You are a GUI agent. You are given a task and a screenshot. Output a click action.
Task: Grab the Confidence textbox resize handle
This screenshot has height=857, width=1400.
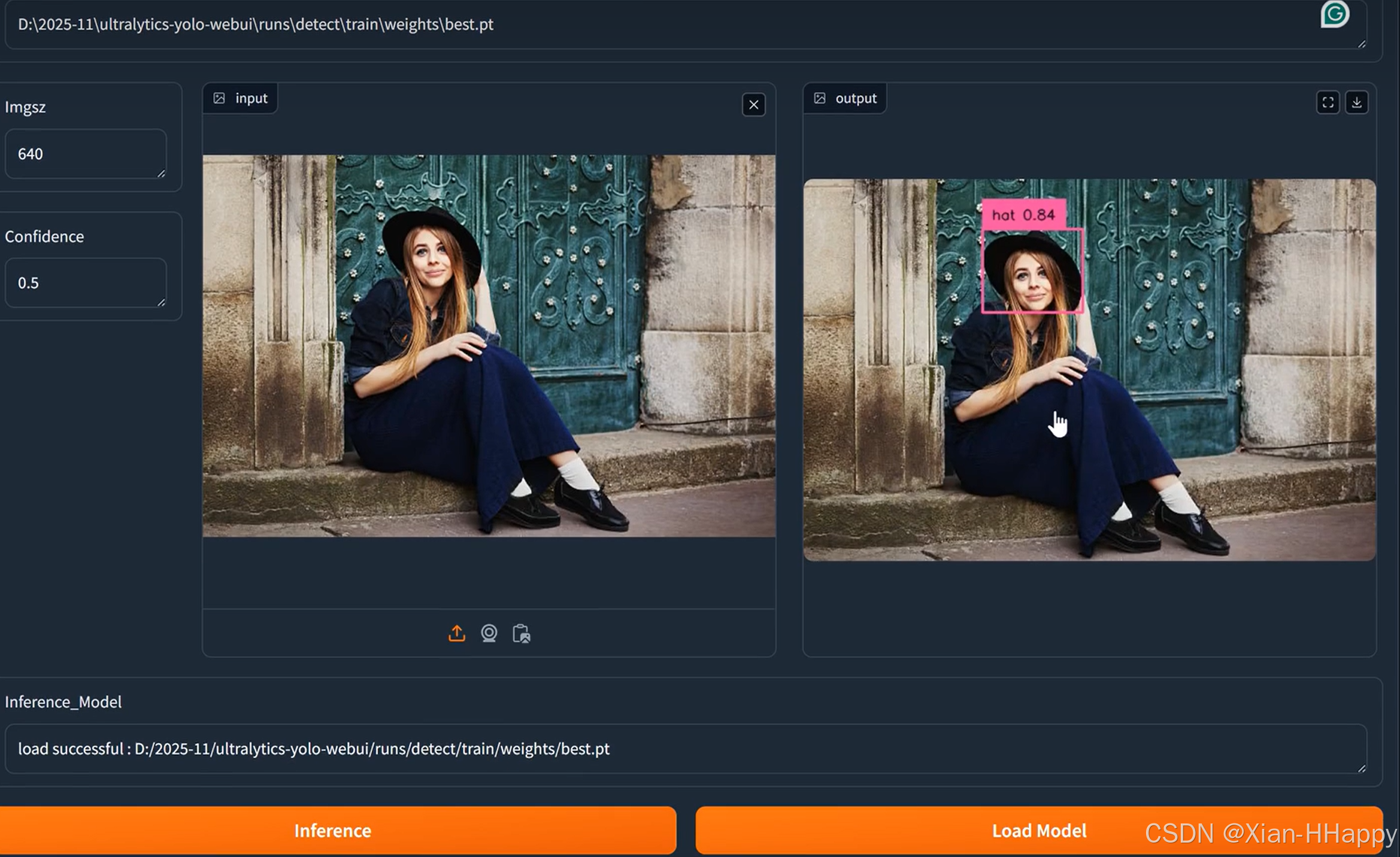point(161,303)
